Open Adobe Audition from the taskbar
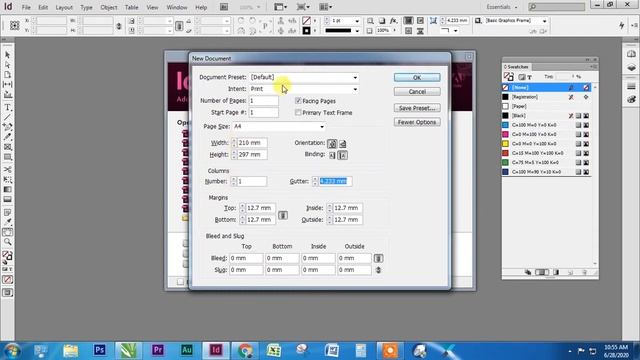The image size is (640, 360). point(187,350)
